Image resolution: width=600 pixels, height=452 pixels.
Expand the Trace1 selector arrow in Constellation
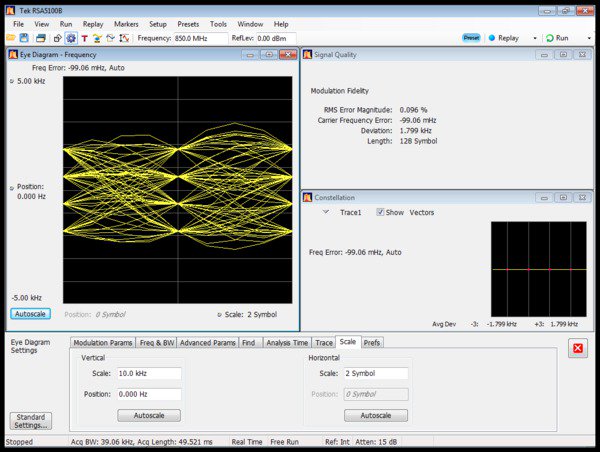(x=325, y=212)
